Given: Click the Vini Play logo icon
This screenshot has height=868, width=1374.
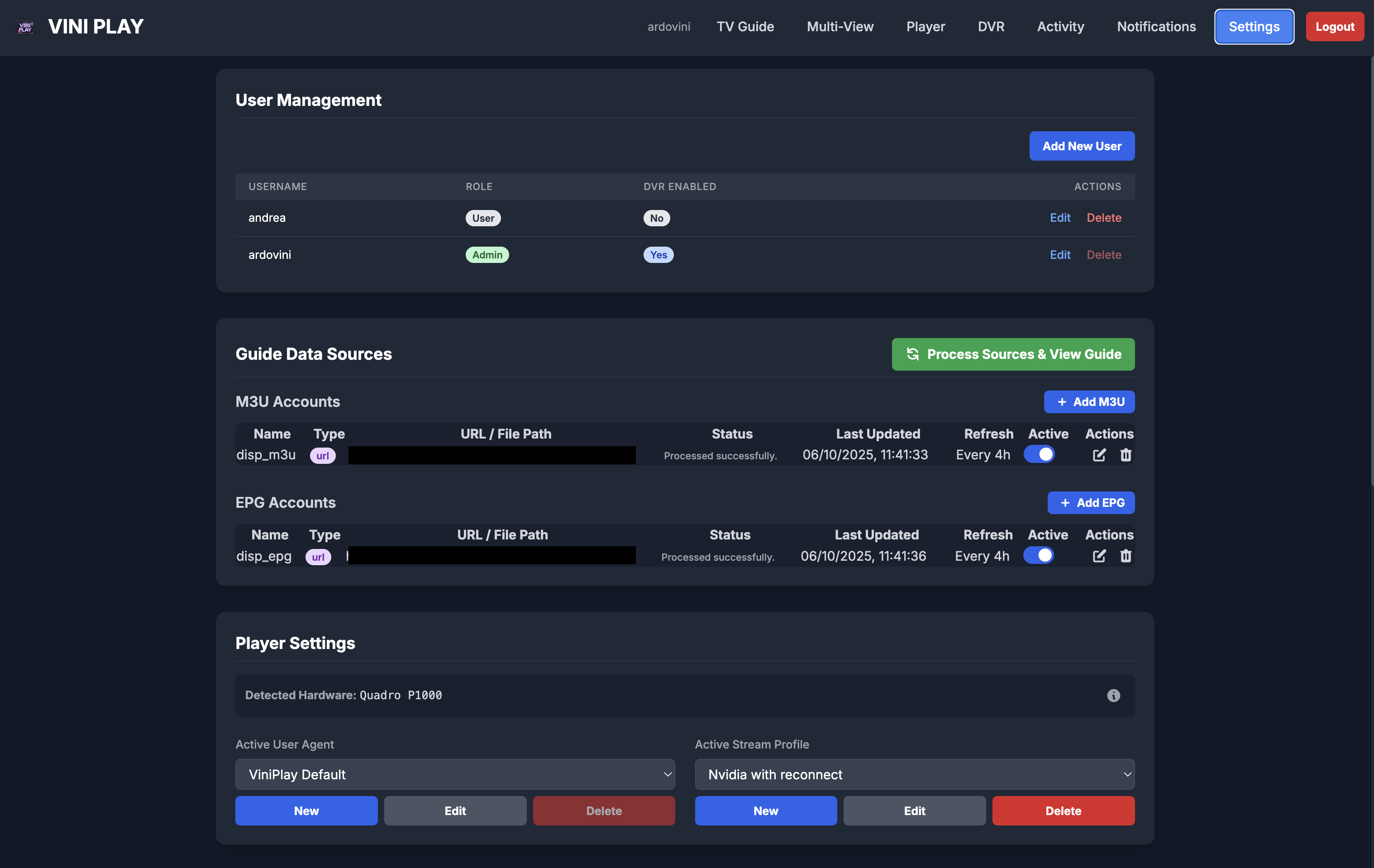Looking at the screenshot, I should pyautogui.click(x=25, y=27).
